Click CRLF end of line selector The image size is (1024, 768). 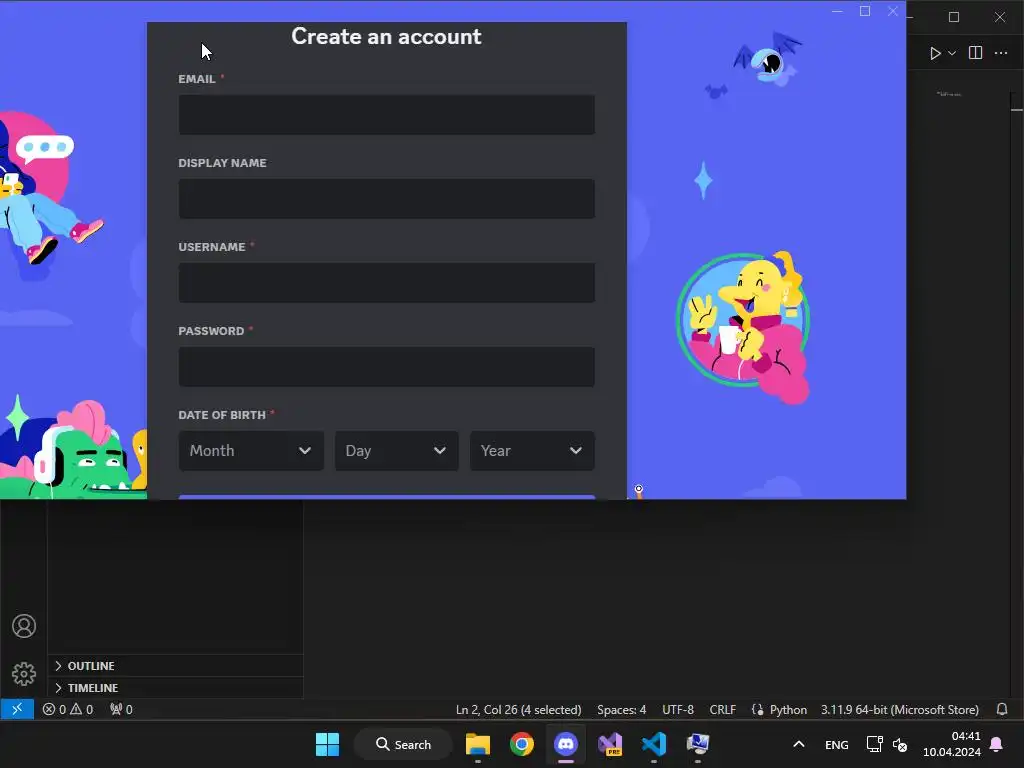[x=722, y=710]
